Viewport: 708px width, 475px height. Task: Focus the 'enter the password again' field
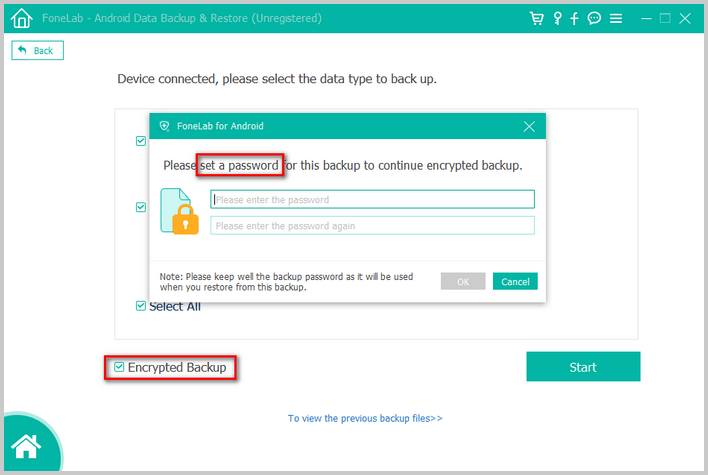(x=373, y=226)
